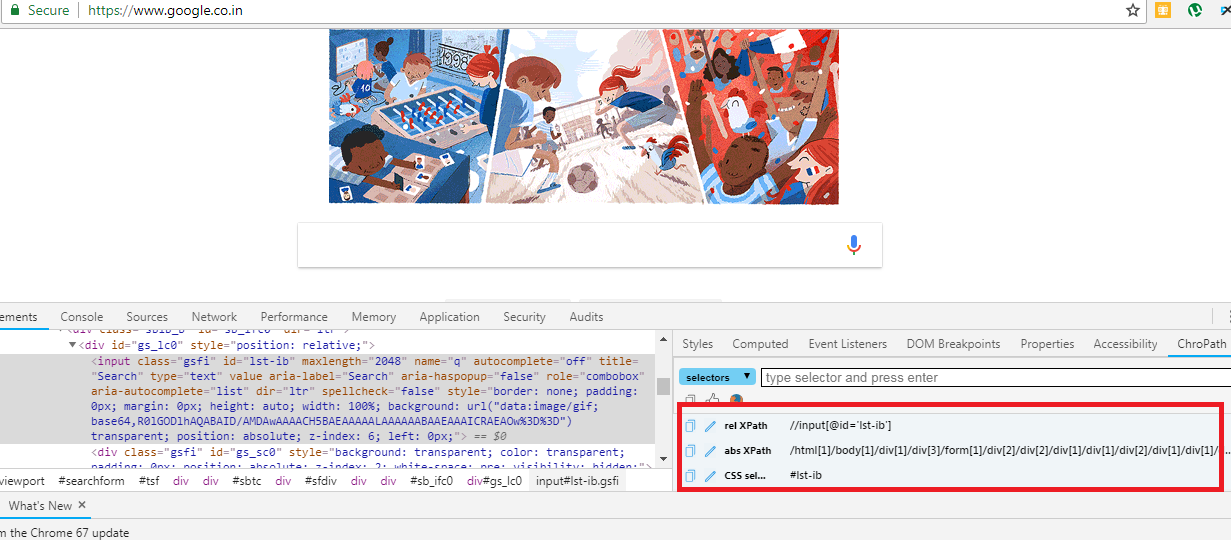Bookmark this page with the star icon
This screenshot has height=540, width=1231.
tap(1133, 11)
